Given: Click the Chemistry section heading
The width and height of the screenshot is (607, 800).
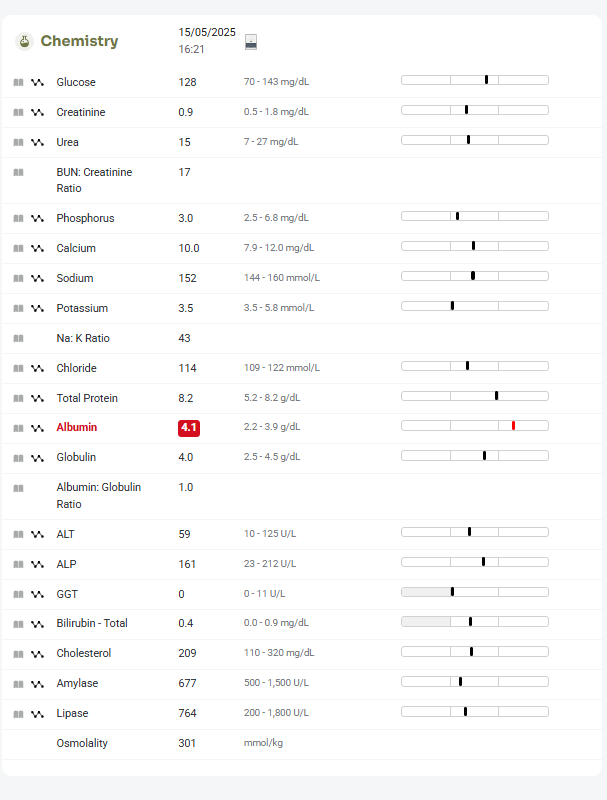Looking at the screenshot, I should (79, 41).
